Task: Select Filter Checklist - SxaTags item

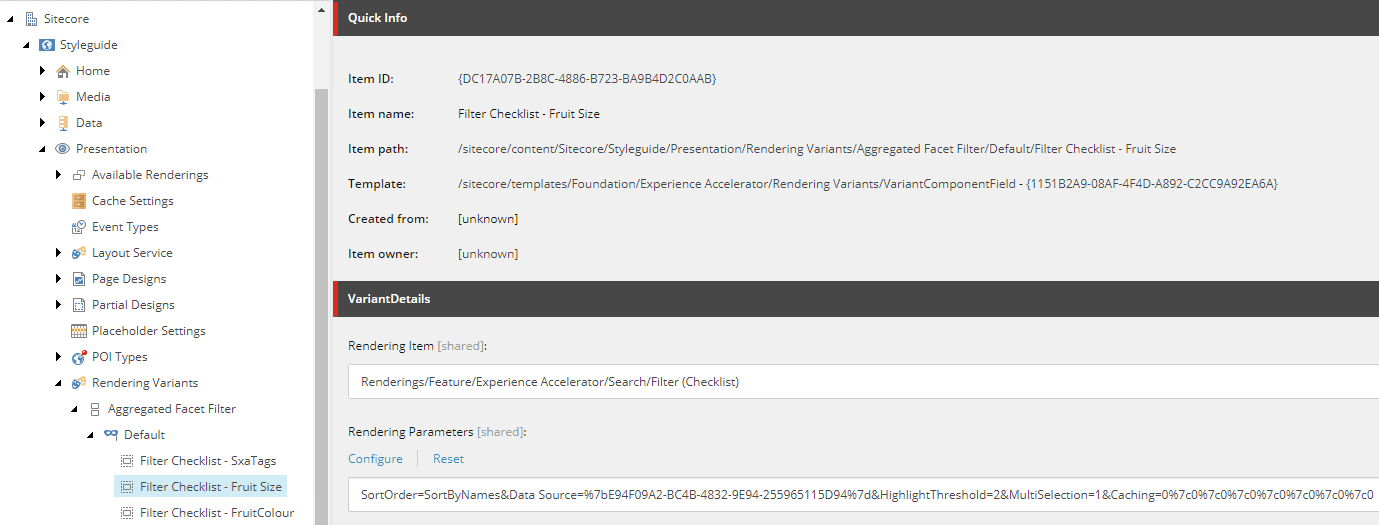Action: [x=207, y=461]
